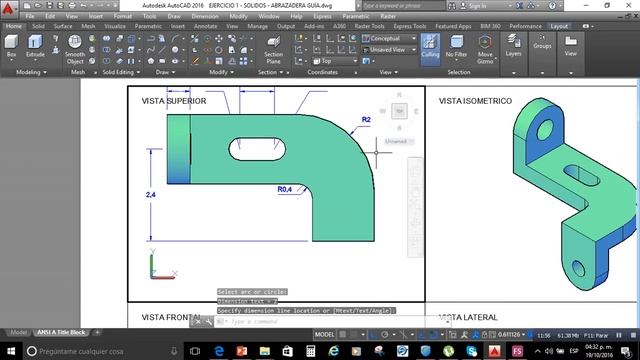The image size is (640, 360).
Task: Open PowerPoint from the taskbar
Action: tap(242, 351)
